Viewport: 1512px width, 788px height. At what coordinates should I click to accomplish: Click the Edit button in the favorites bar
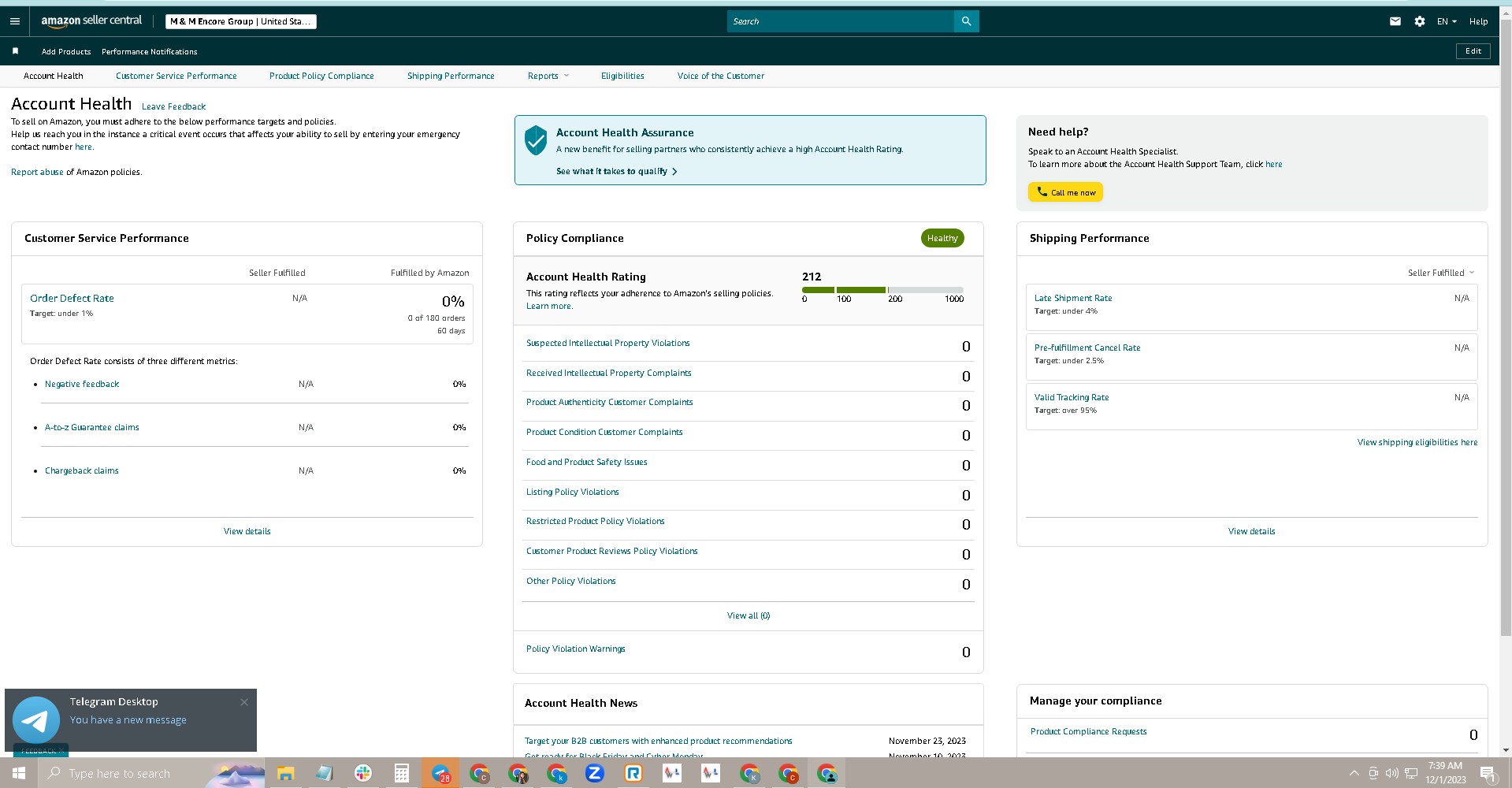pos(1473,51)
